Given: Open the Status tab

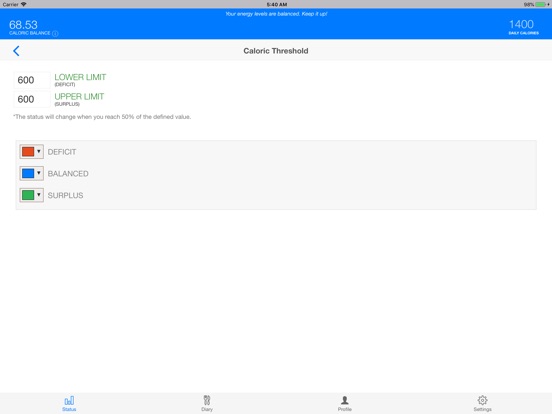Looking at the screenshot, I should point(69,403).
